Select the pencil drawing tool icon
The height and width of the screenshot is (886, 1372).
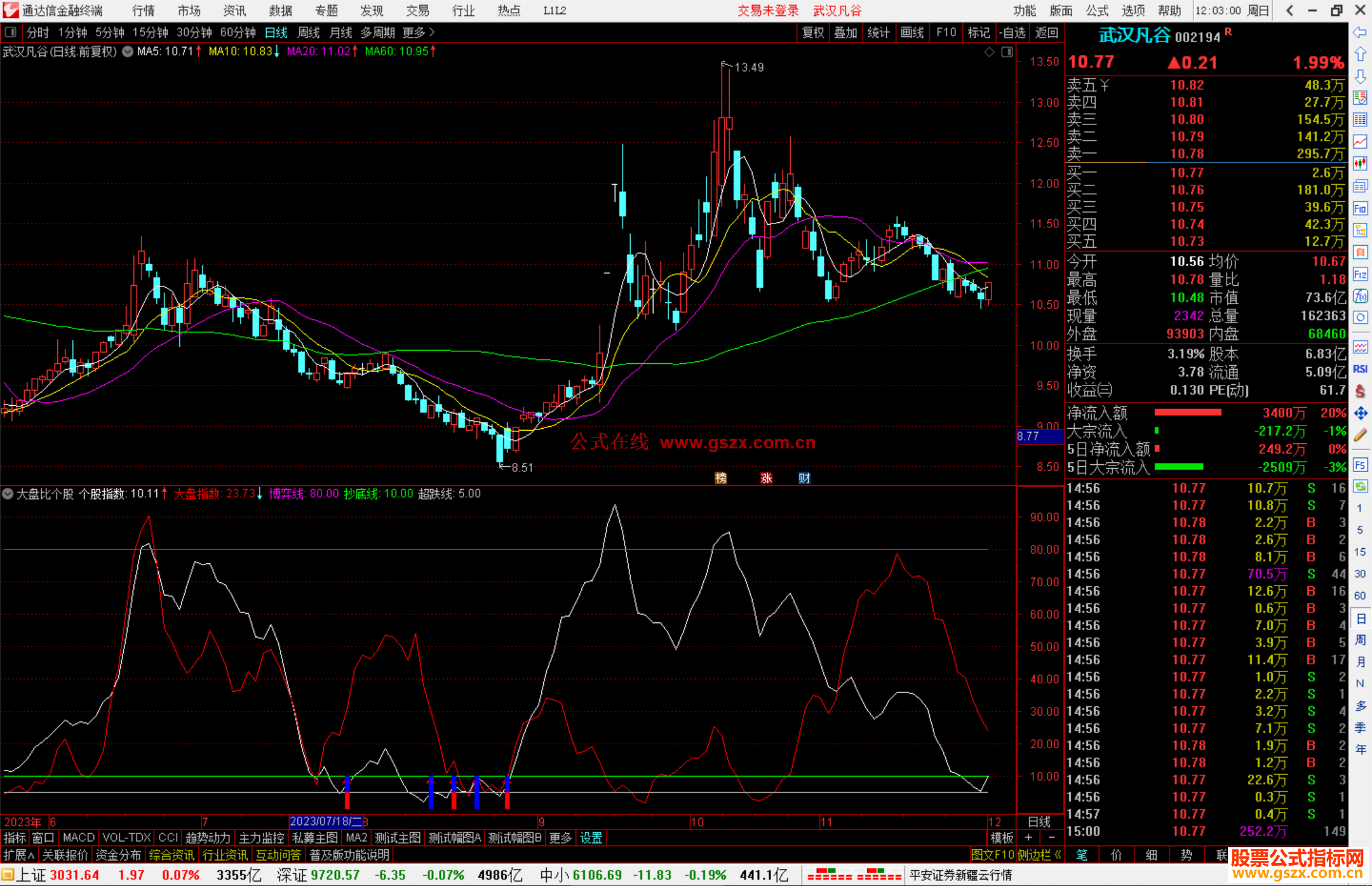click(x=1360, y=435)
